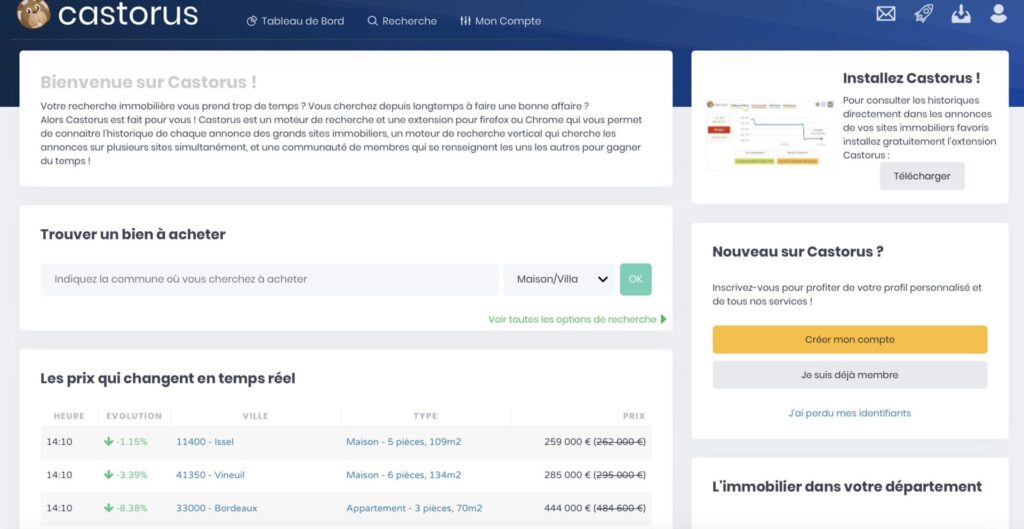Screen dimensions: 1024x529
Task: Click the rocket icon in header
Action: [x=923, y=13]
